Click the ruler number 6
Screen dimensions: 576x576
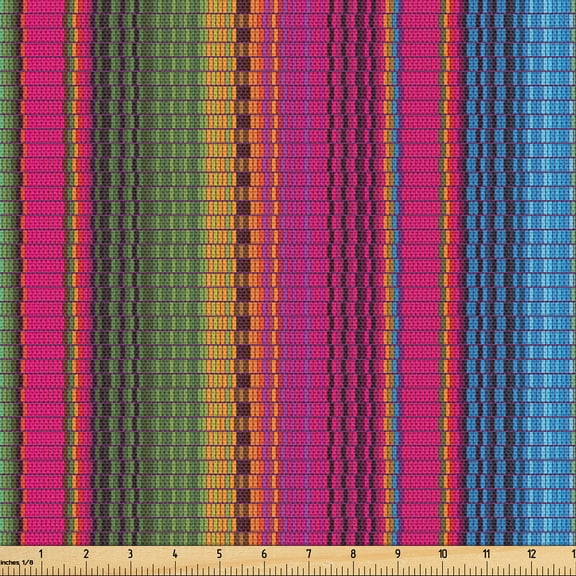tap(264, 554)
